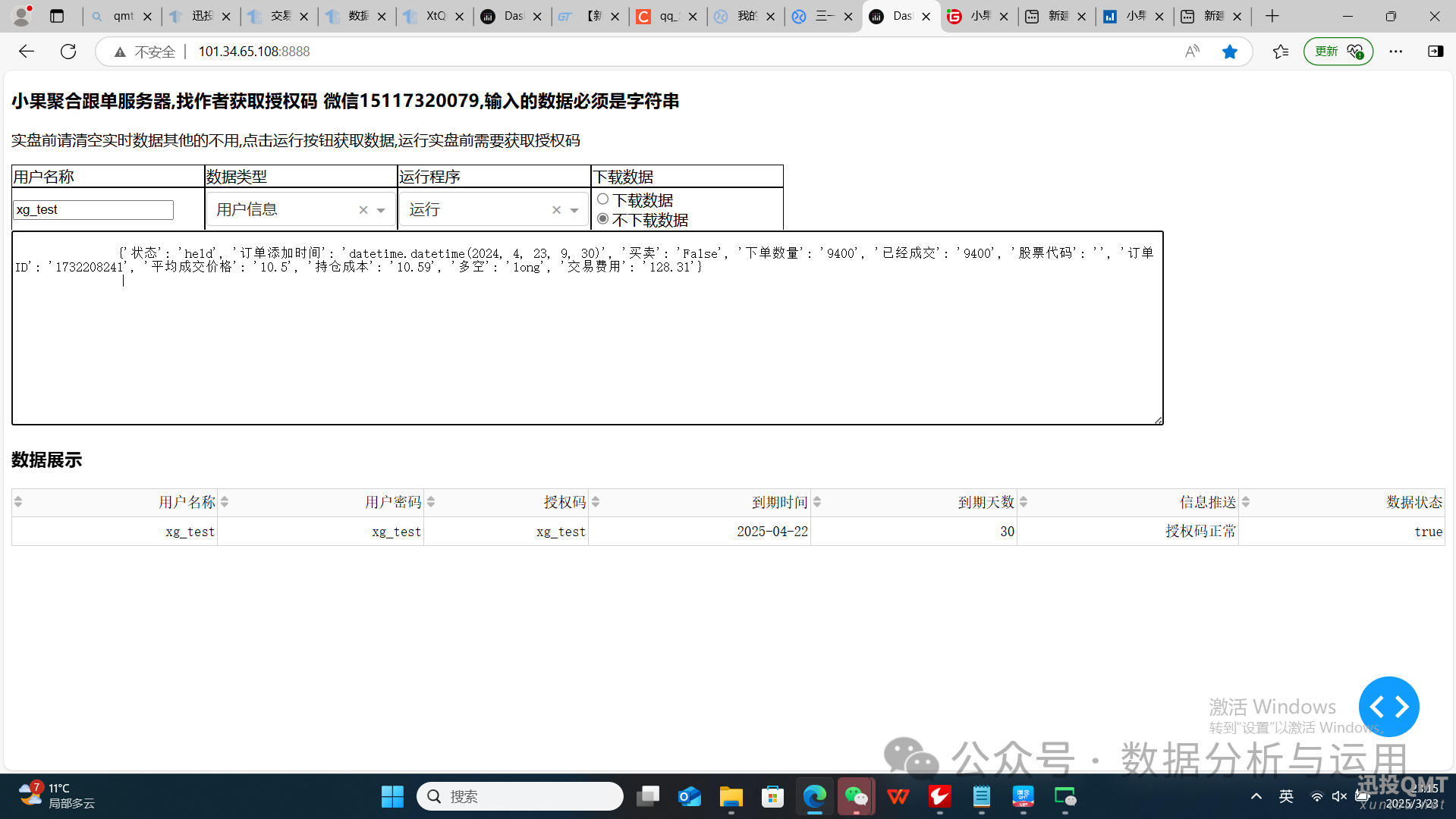Launch Outlook from taskbar

click(x=690, y=796)
